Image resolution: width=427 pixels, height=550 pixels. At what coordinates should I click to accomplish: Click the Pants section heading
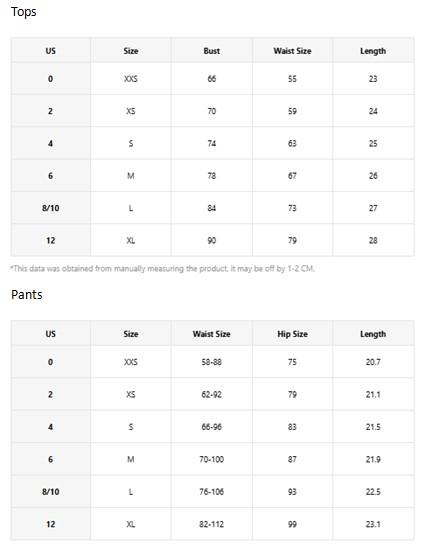(27, 295)
